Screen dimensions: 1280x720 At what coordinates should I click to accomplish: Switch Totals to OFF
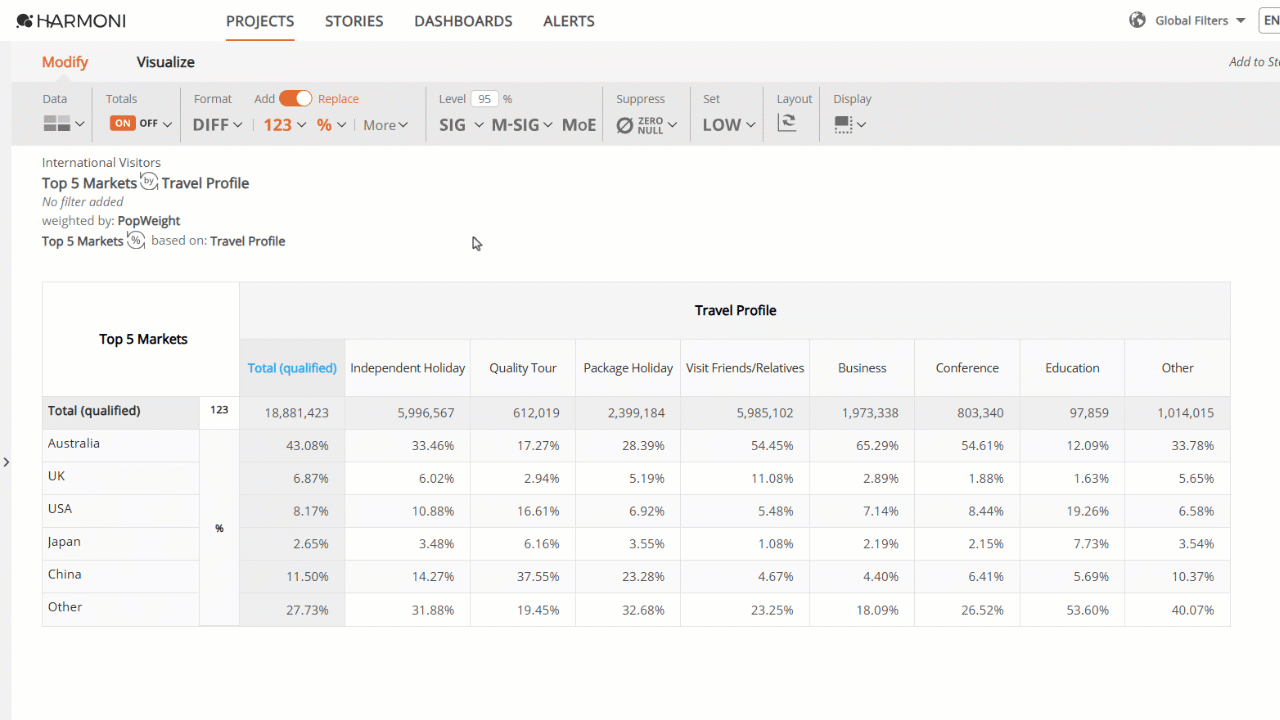148,123
